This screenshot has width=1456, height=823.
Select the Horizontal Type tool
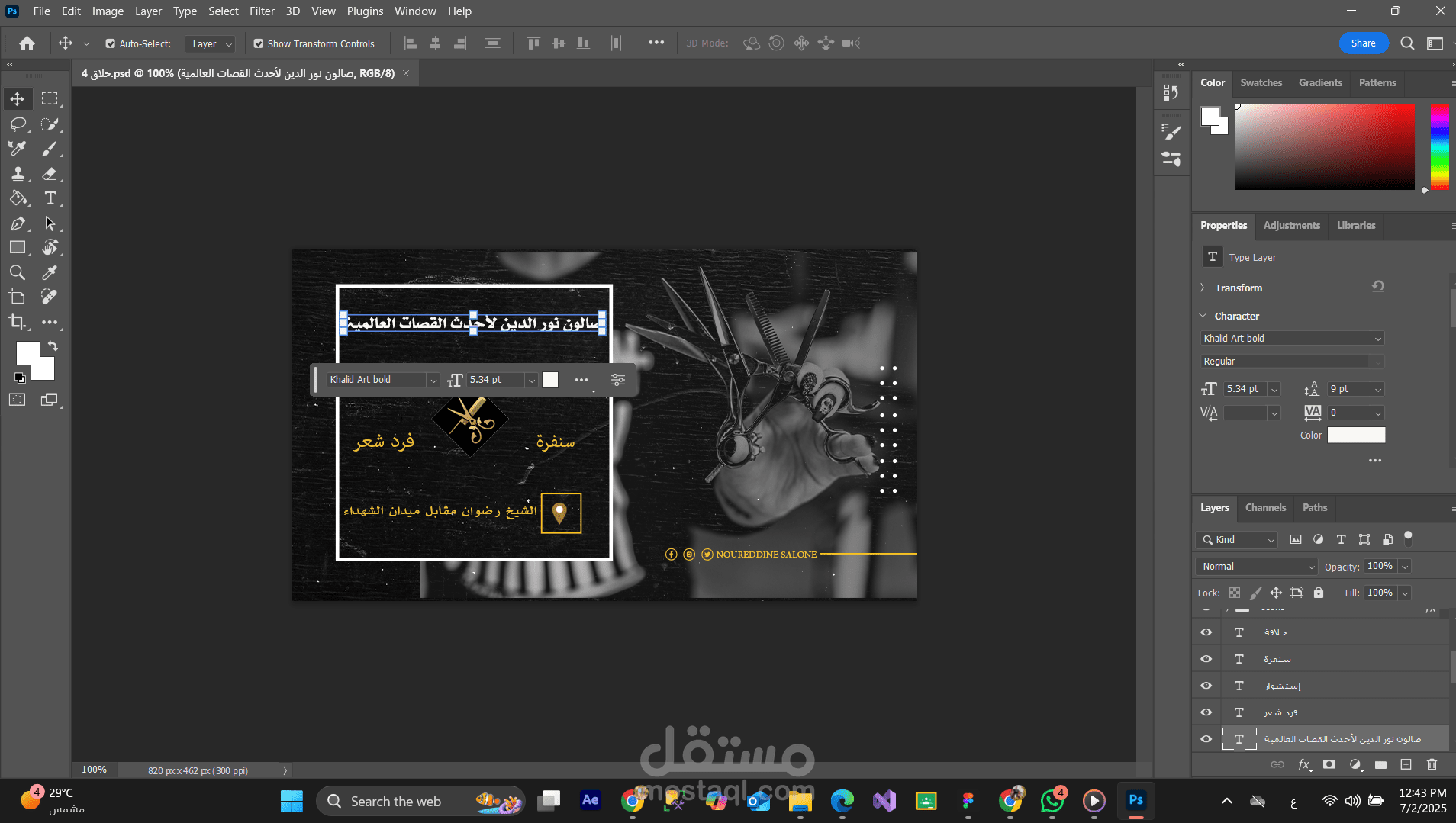click(x=50, y=198)
